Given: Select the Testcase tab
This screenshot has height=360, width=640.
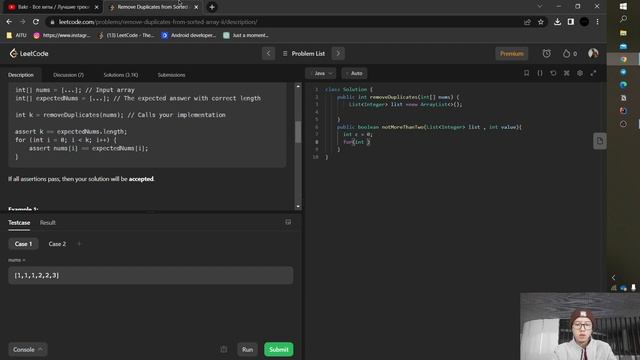Looking at the screenshot, I should click(19, 222).
